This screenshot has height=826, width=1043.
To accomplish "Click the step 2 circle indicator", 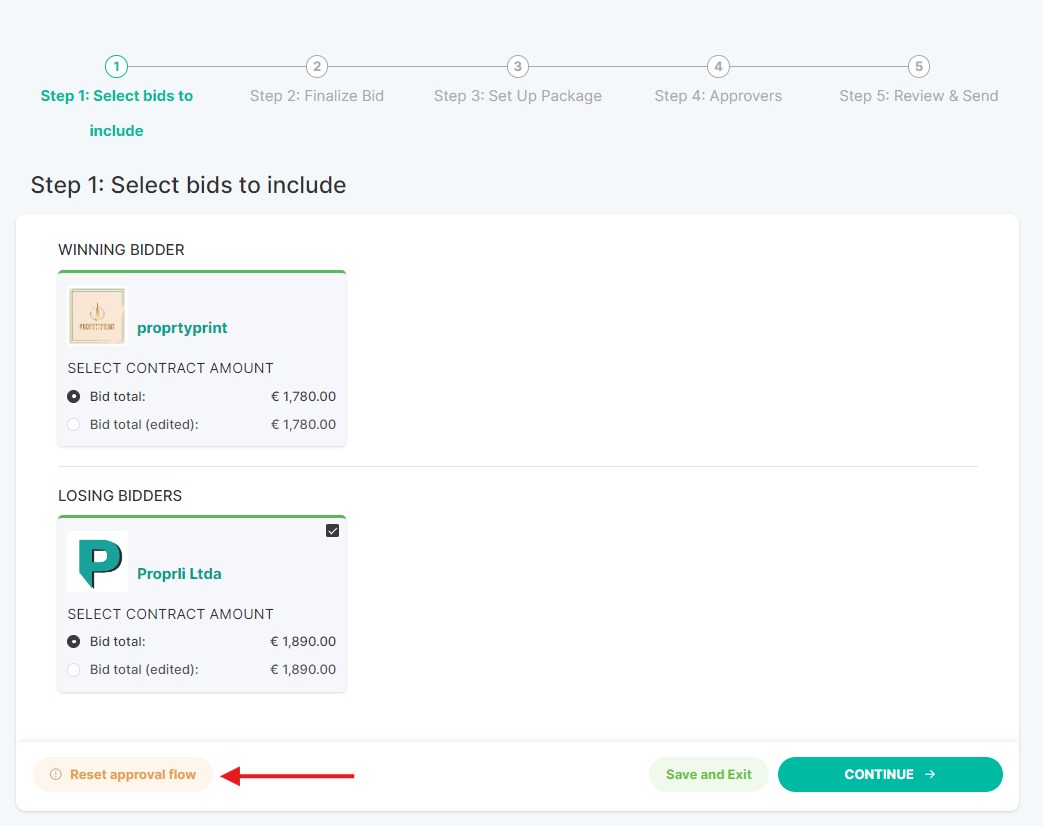I will point(317,67).
